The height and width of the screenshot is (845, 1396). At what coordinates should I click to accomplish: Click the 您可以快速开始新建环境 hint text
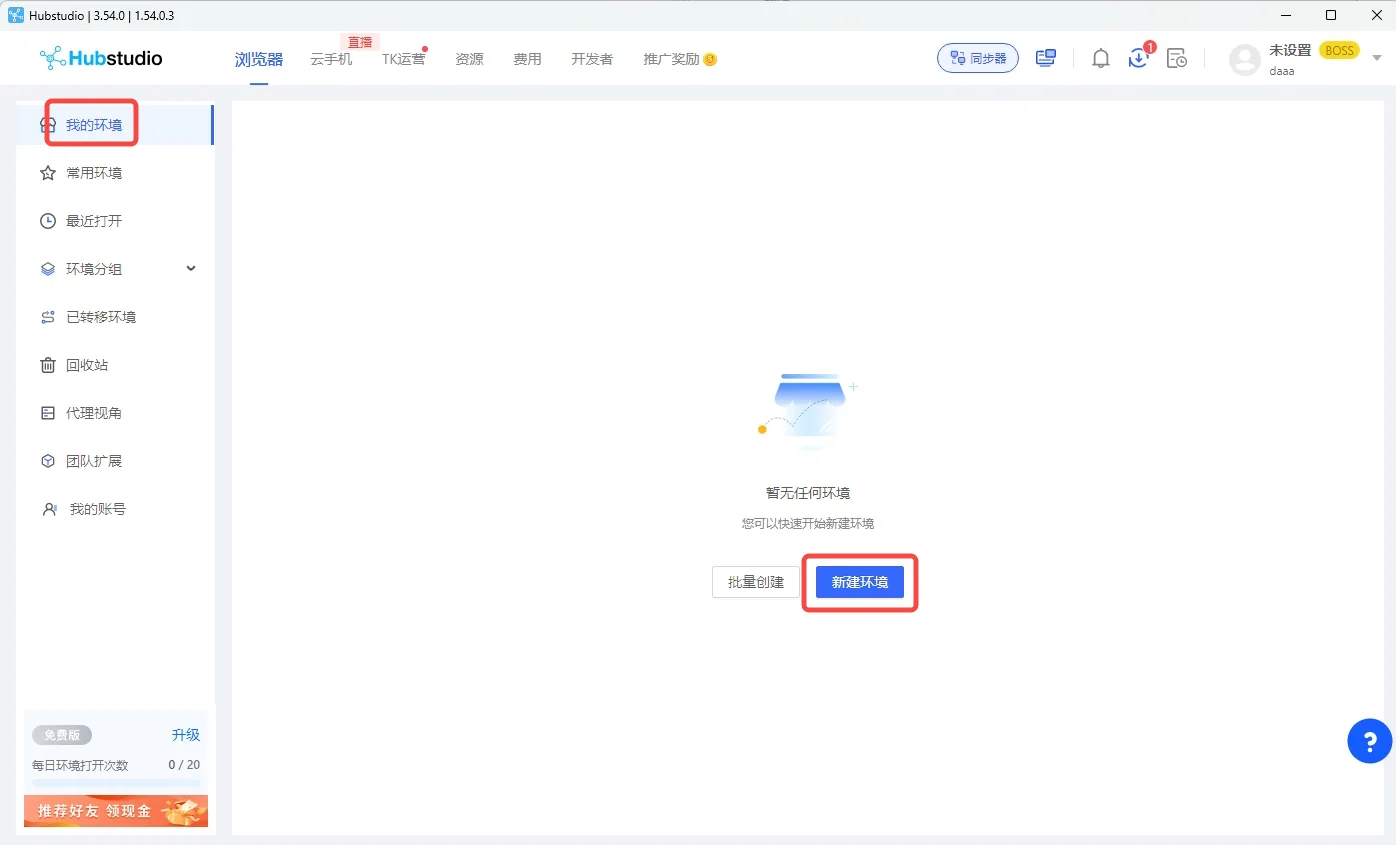808,523
